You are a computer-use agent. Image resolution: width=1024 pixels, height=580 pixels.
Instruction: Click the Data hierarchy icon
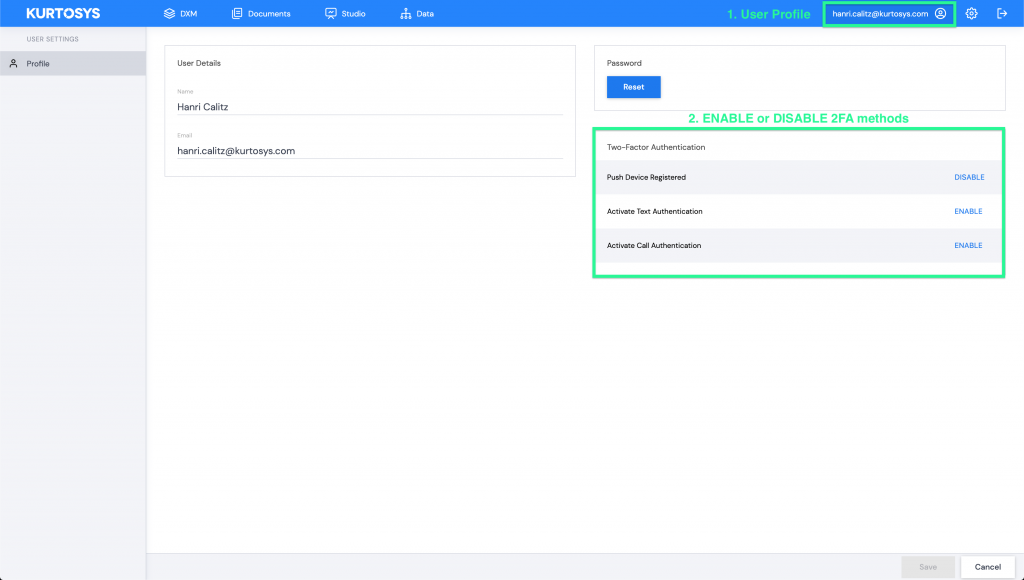pyautogui.click(x=406, y=14)
